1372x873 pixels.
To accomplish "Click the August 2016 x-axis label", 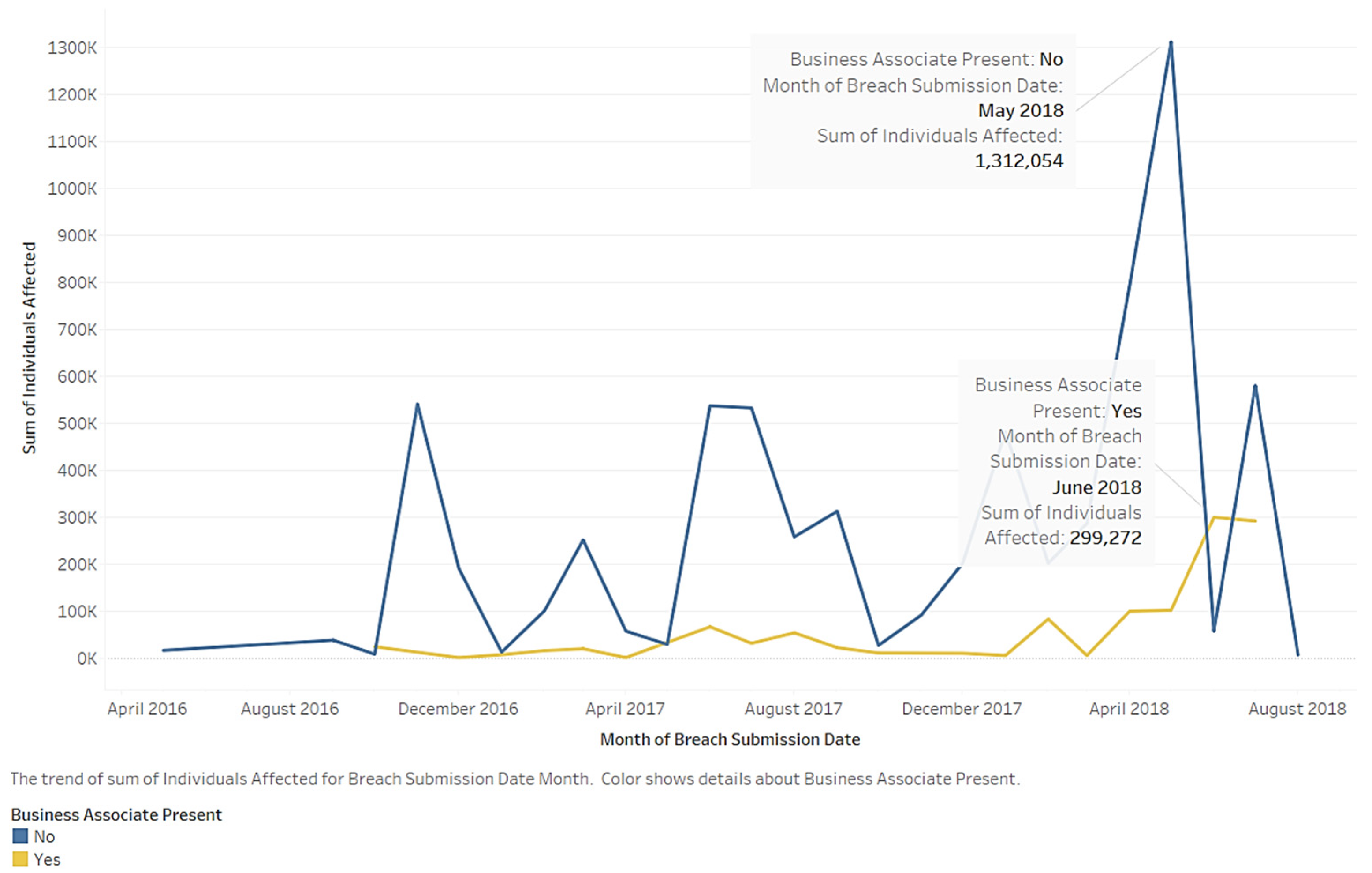I will pos(290,709).
